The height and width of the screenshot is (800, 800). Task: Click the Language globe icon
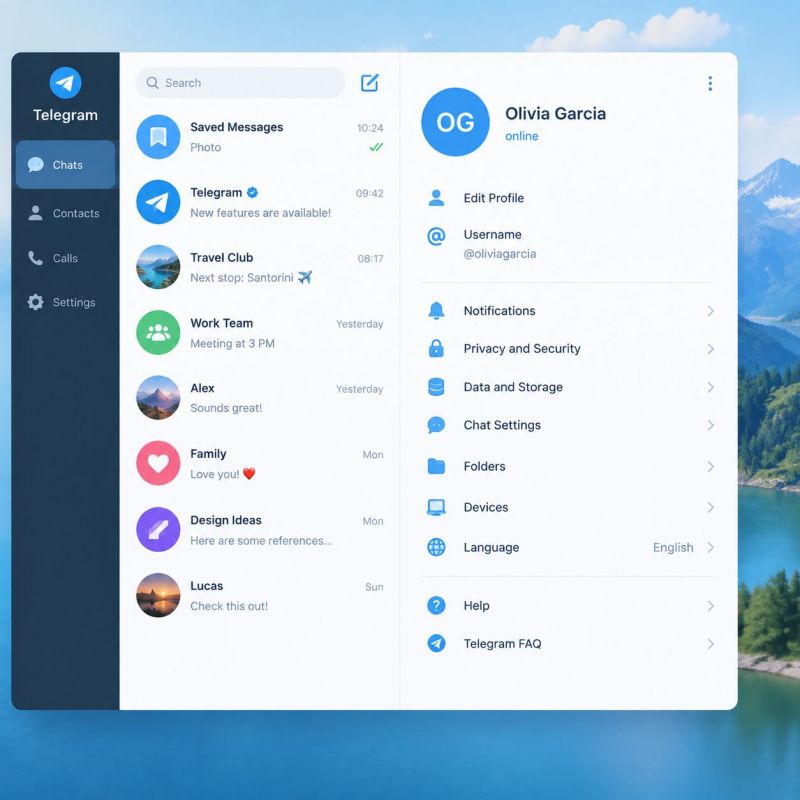tap(436, 547)
